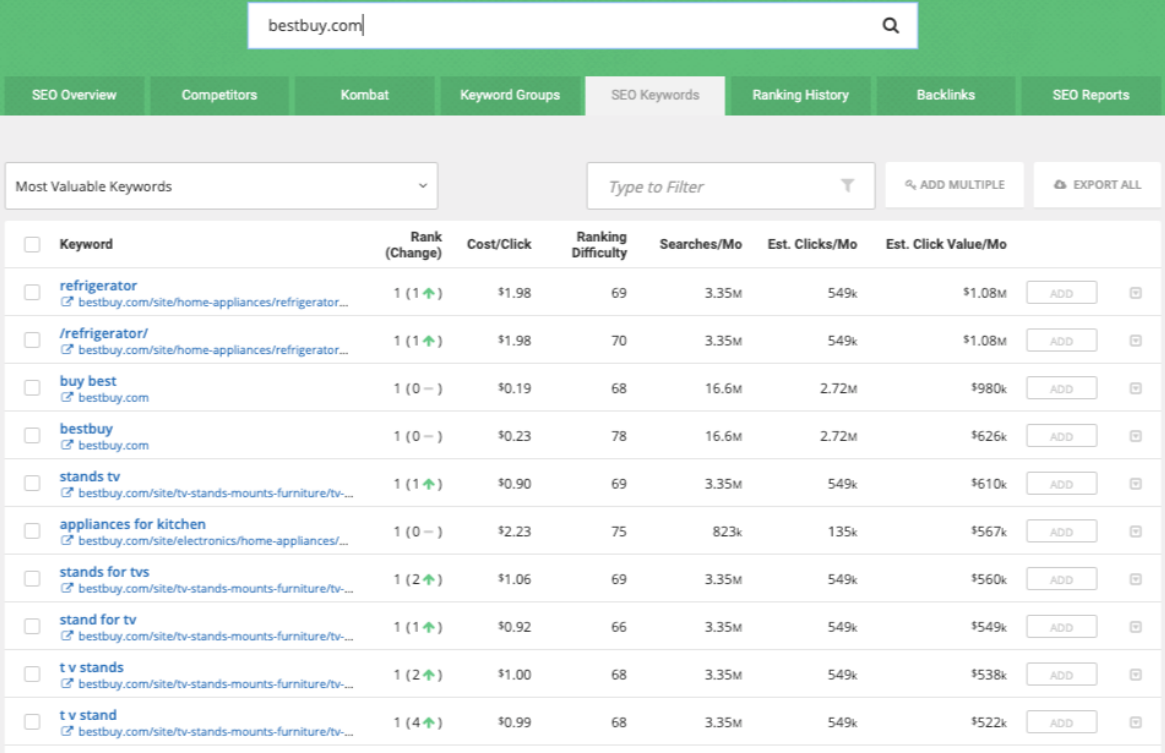Screen dimensions: 1165x753
Task: Open external link icon for stands for tvs
Action: (67, 588)
